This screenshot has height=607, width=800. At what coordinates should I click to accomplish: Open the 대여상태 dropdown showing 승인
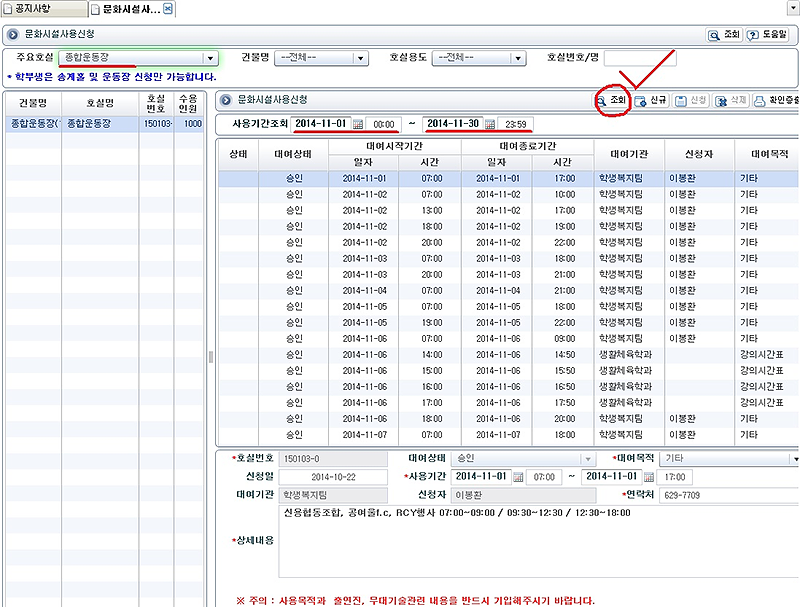coord(588,459)
